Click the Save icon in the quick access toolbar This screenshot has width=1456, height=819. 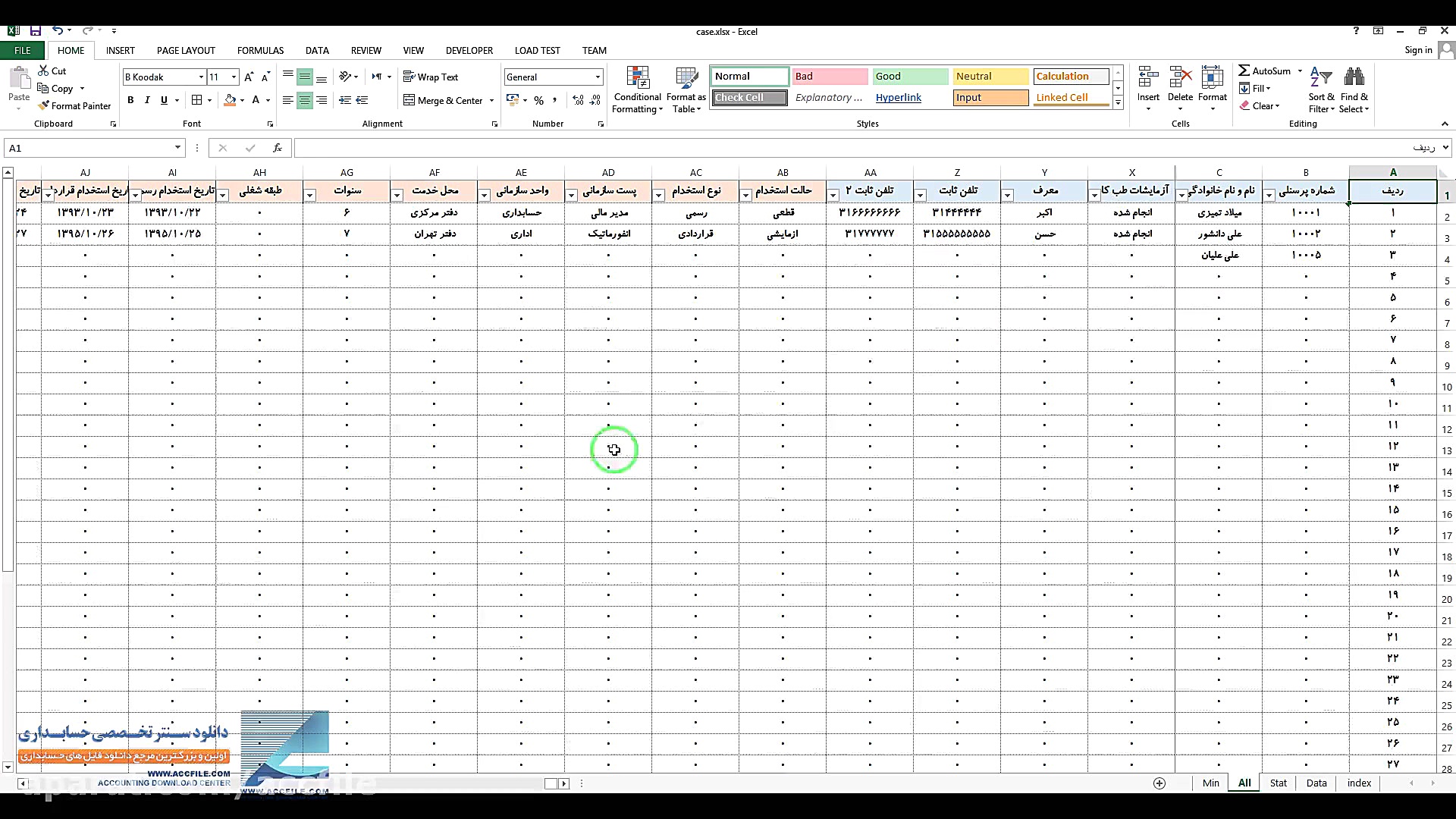click(x=36, y=31)
